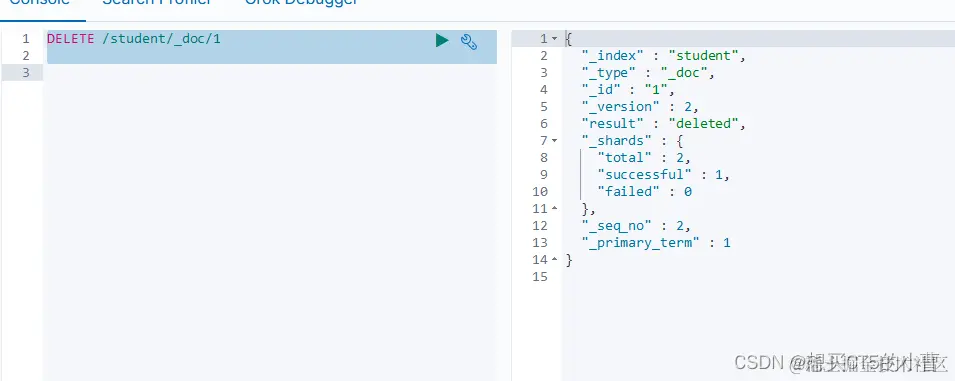The height and width of the screenshot is (381, 955).
Task: Click the "result" : "deleted" line
Action: click(x=664, y=124)
